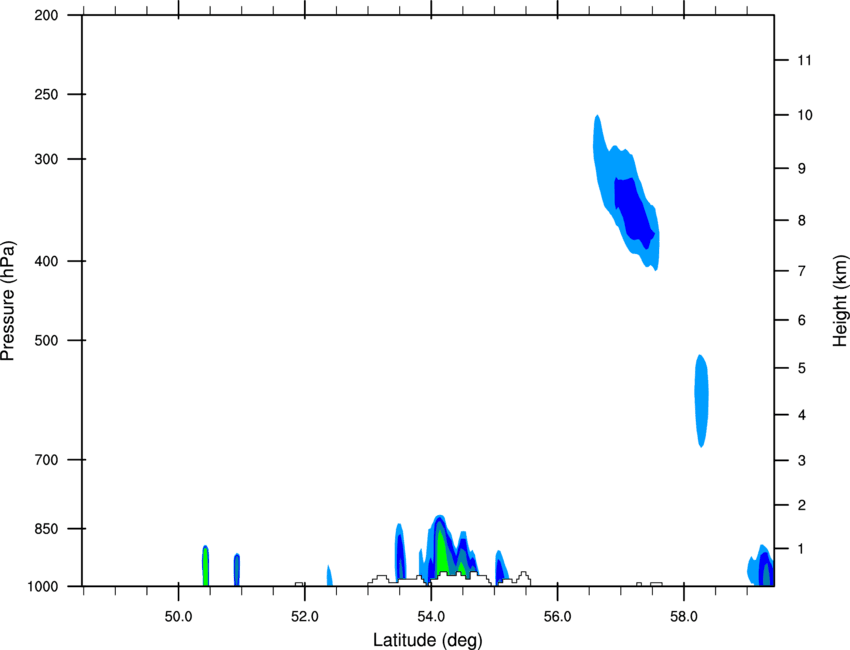Inspect the blue column near 53.5 degrees
The image size is (850, 650).
[x=400, y=552]
